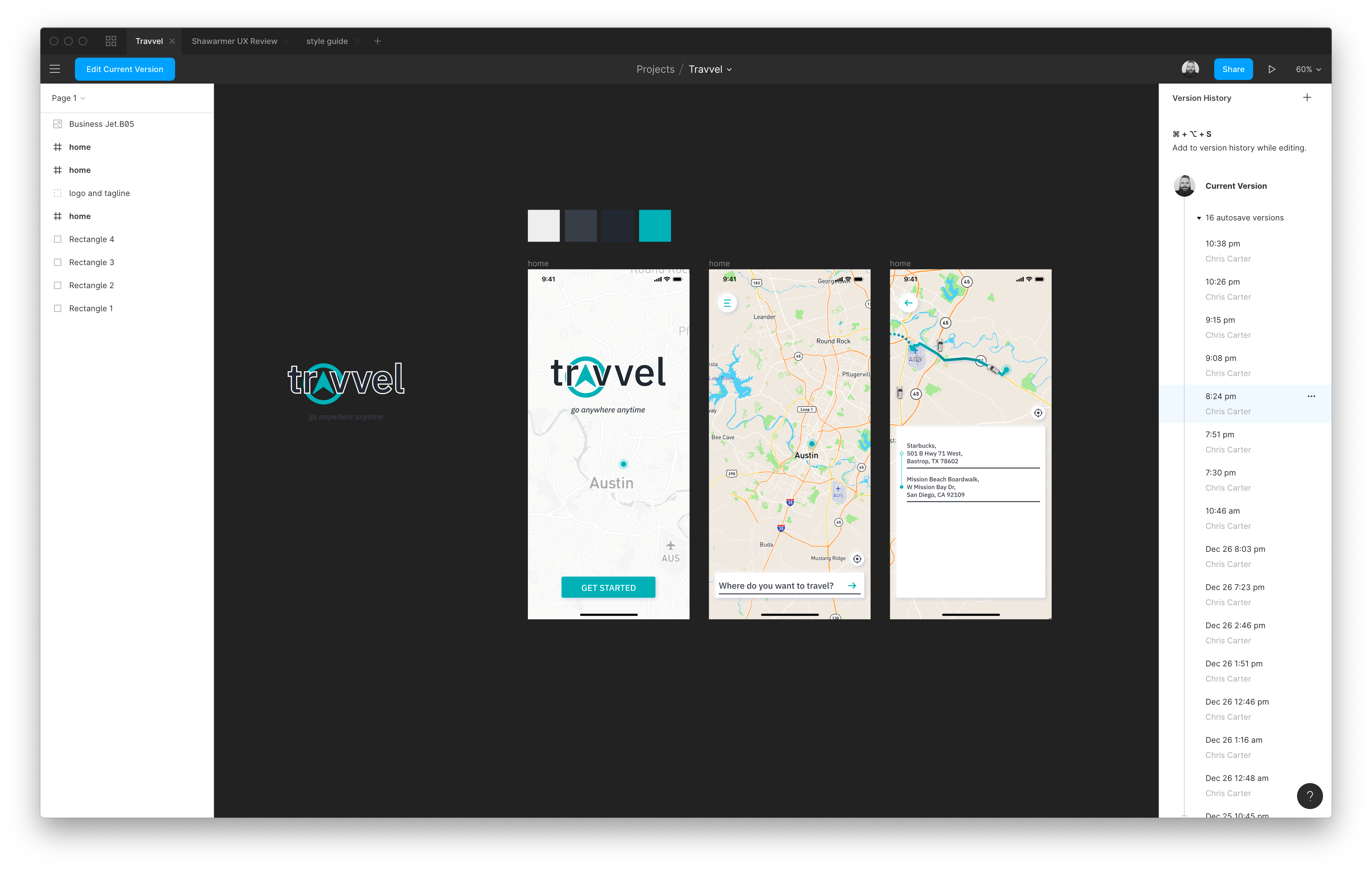
Task: Open the Page 1 dropdown
Action: click(68, 98)
